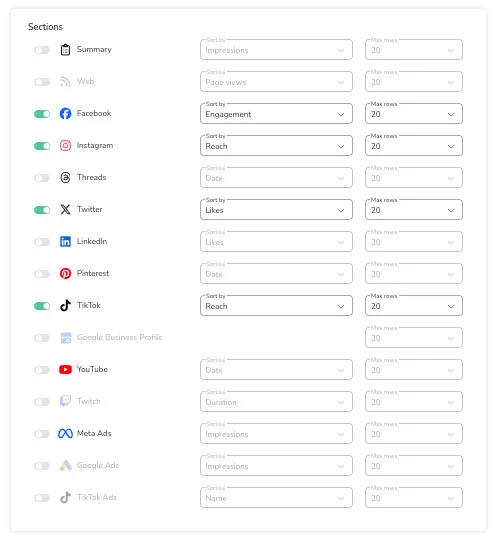Click the Pinterest logo icon
Image resolution: width=496 pixels, height=538 pixels.
(65, 273)
